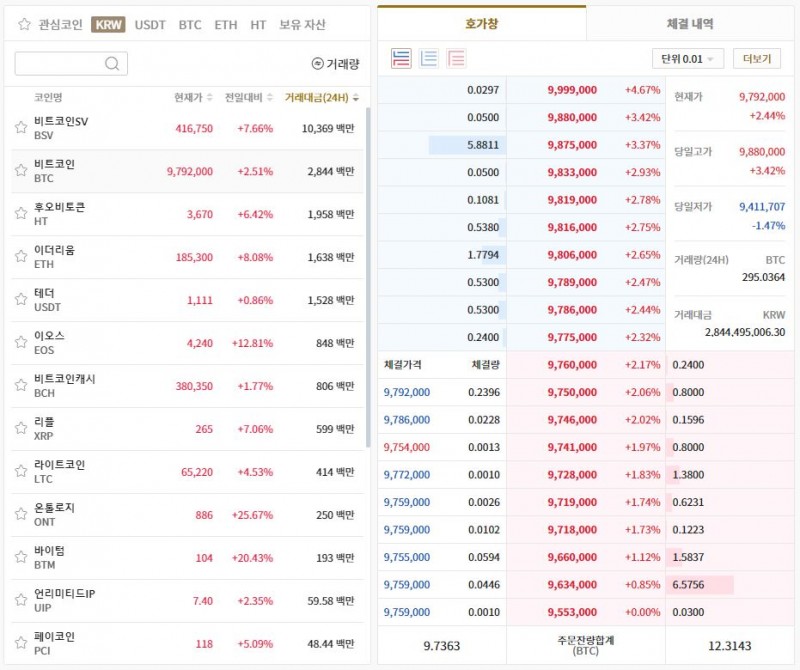Select the combined order book view icon
This screenshot has height=670, width=800.
pos(401,59)
